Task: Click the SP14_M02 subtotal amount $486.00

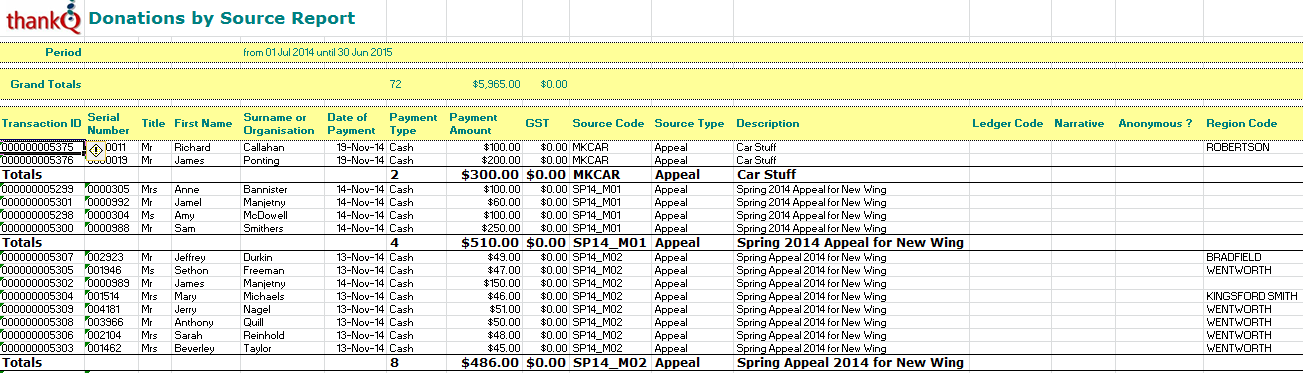Action: pyautogui.click(x=490, y=362)
